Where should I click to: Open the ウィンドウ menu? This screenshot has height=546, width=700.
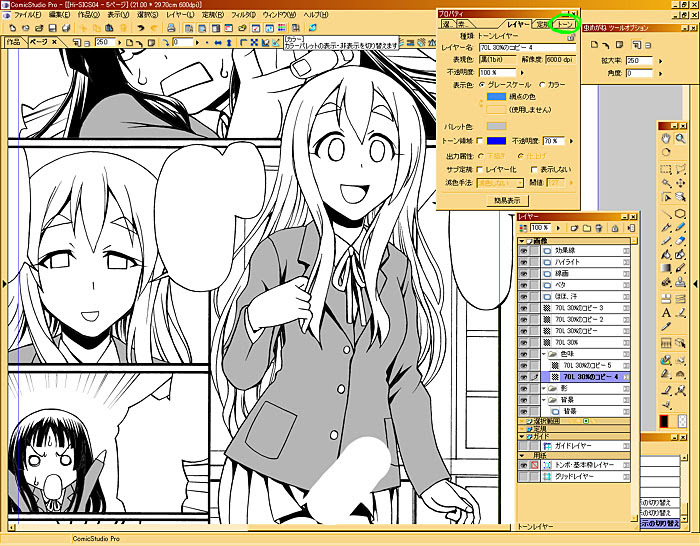[x=279, y=15]
